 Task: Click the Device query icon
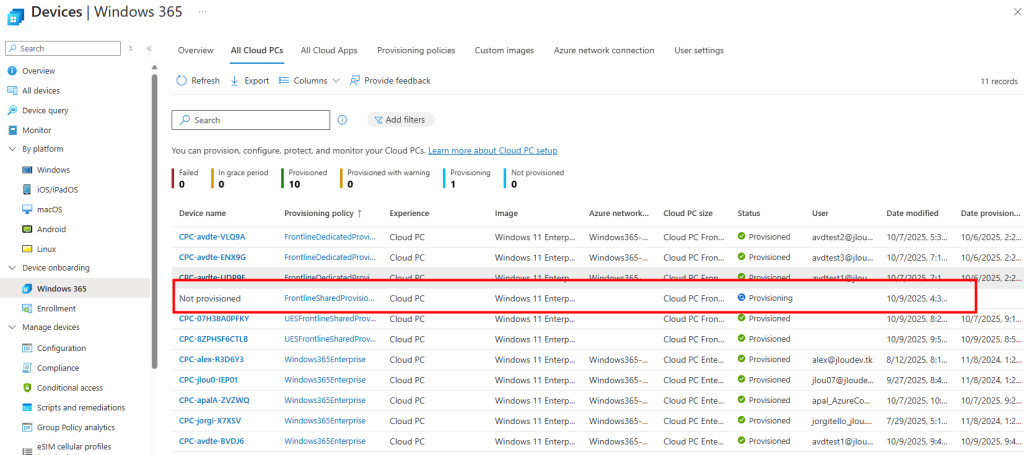pos(13,110)
